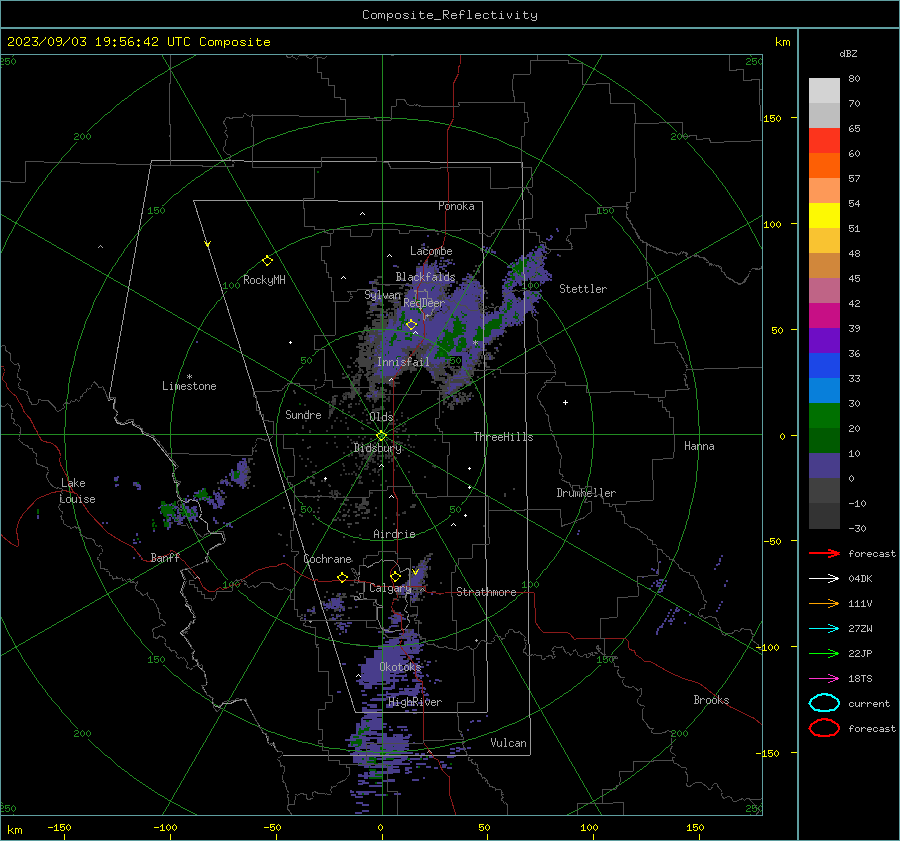Select the orange 111V arrow symbol
Image resolution: width=900 pixels, height=841 pixels.
[x=824, y=603]
